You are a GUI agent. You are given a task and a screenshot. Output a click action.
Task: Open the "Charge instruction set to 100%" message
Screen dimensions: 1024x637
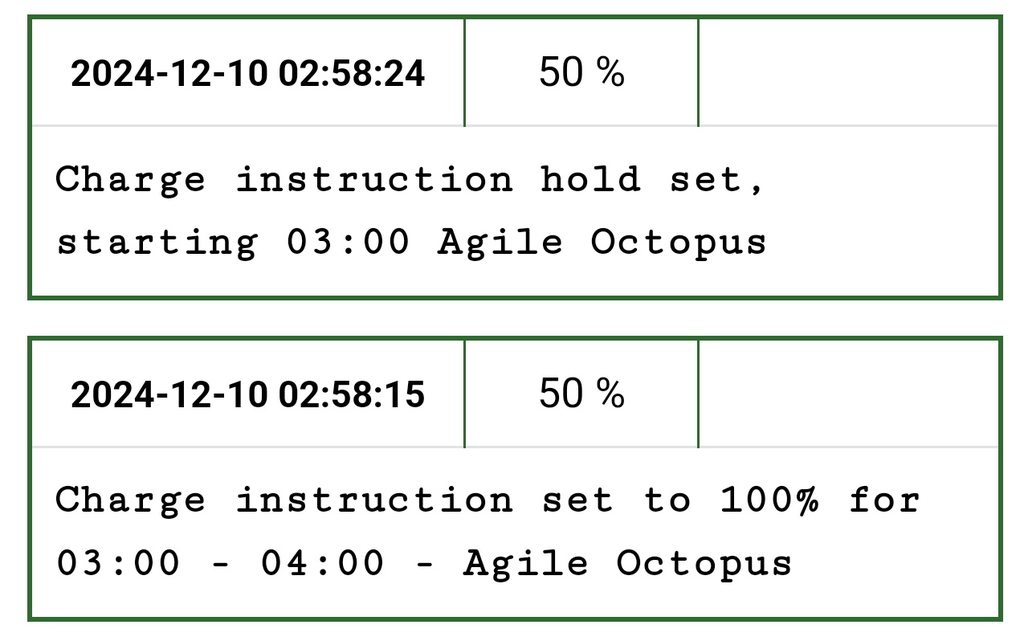tap(487, 531)
